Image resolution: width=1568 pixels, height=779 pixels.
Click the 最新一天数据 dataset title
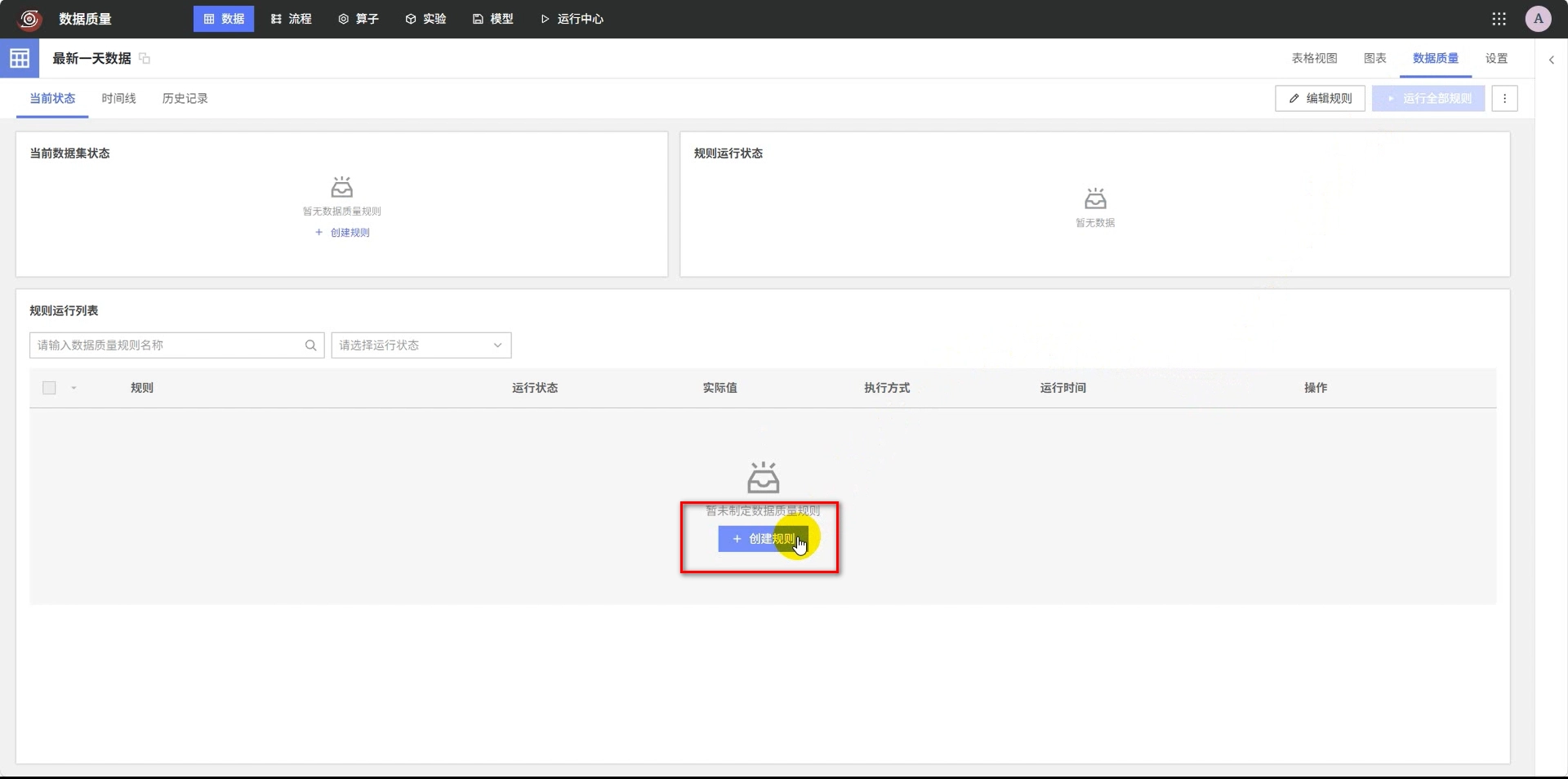[x=91, y=58]
